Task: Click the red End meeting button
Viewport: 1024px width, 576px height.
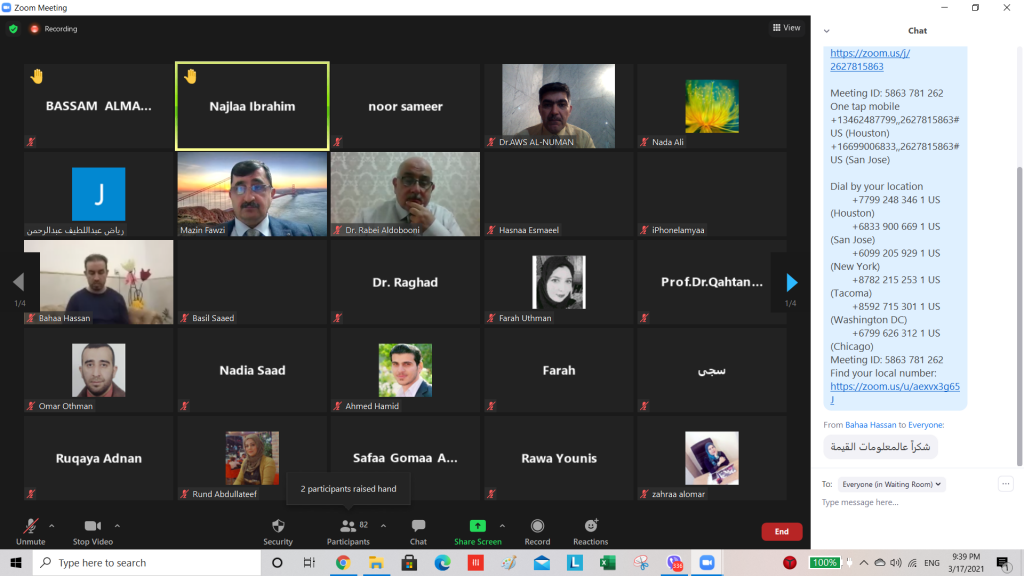Action: 781,532
